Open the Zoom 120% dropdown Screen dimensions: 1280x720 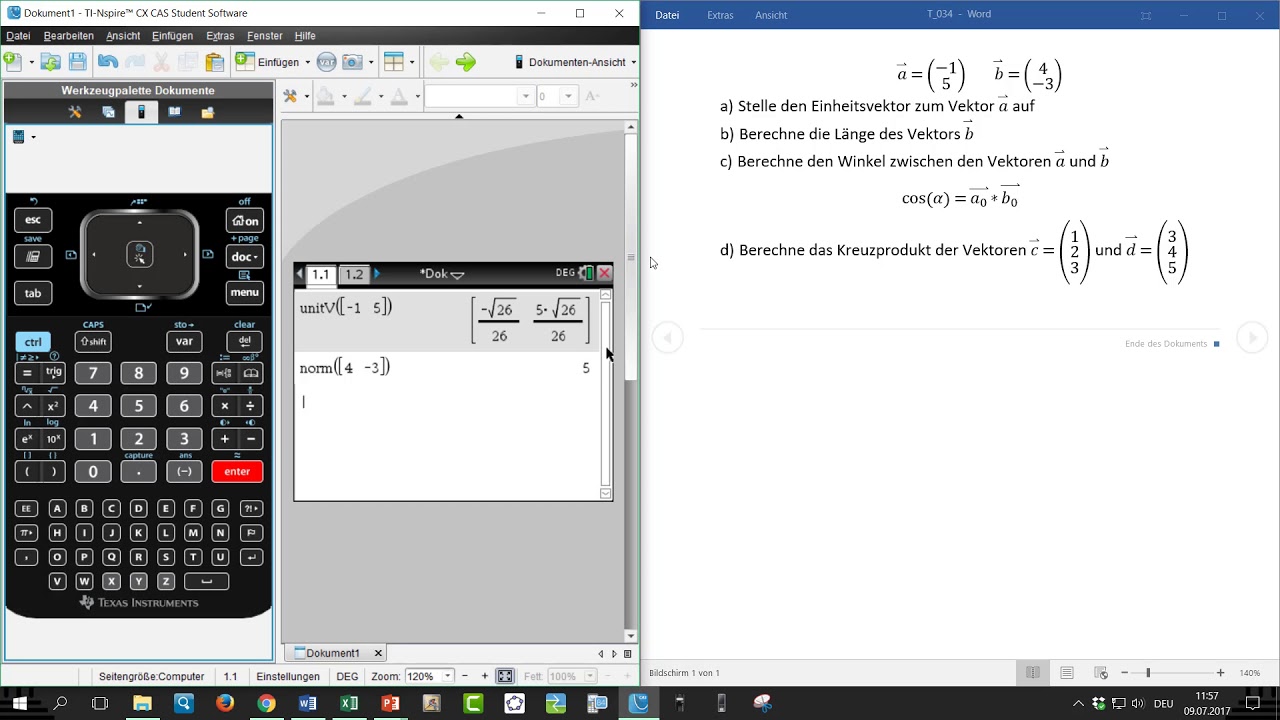tap(448, 676)
